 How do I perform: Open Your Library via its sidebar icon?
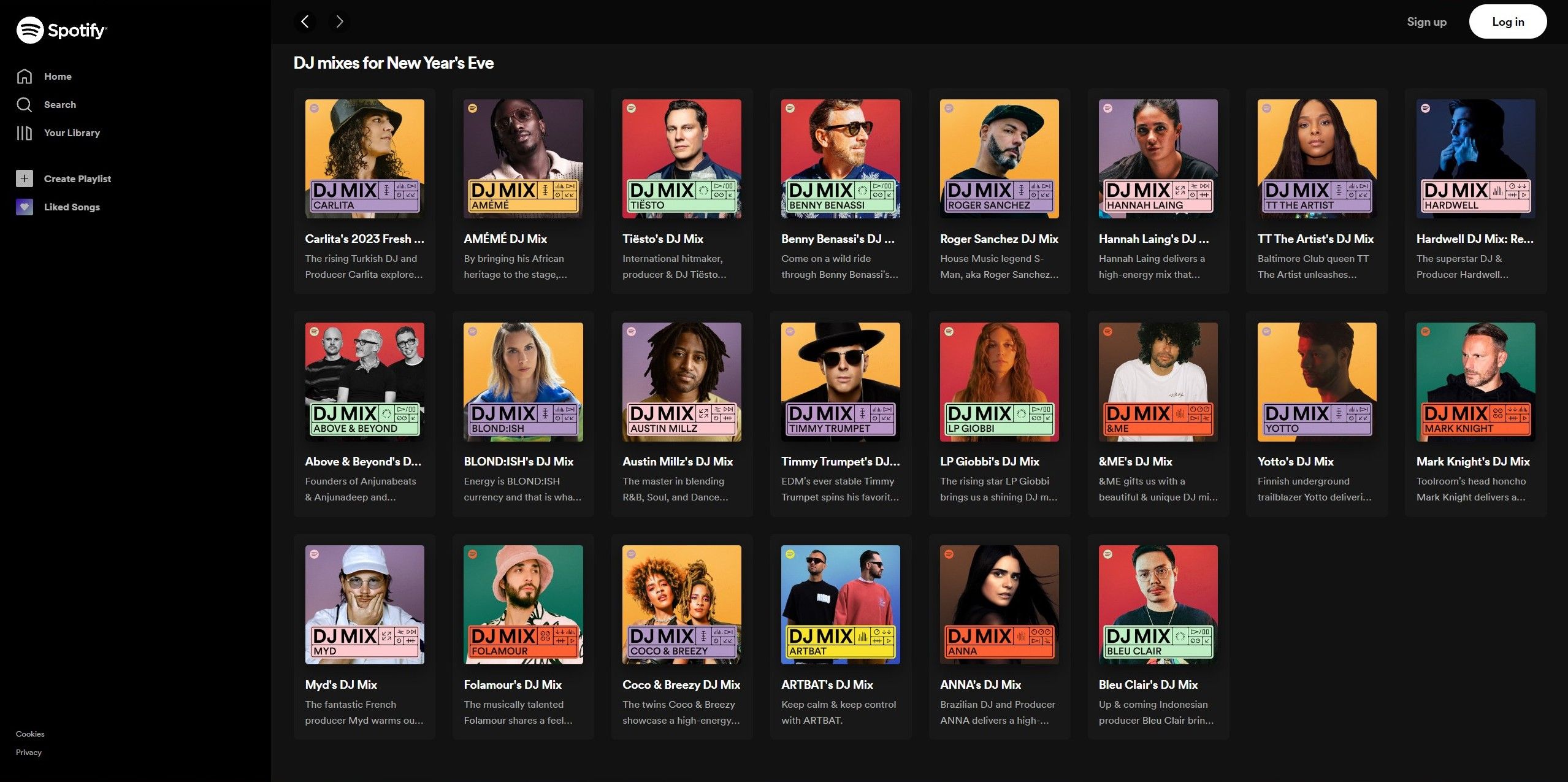(x=23, y=132)
